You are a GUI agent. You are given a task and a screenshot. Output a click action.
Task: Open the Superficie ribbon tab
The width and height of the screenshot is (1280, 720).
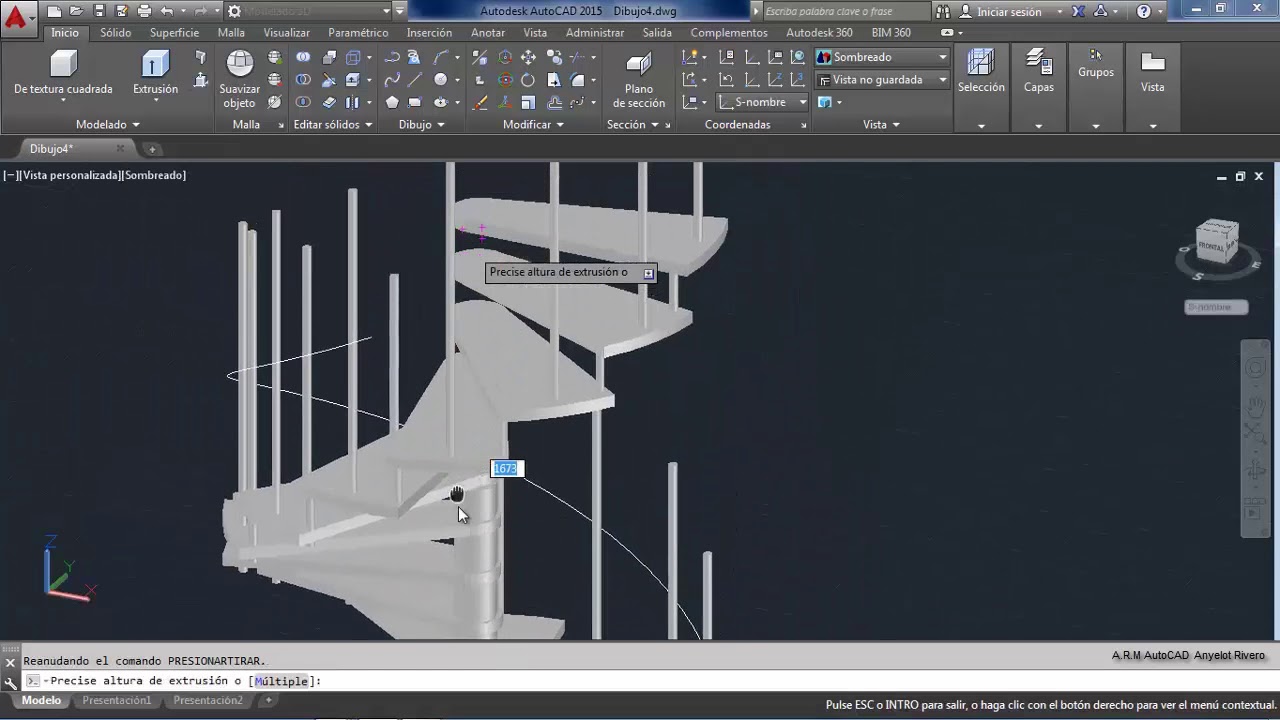pos(174,33)
